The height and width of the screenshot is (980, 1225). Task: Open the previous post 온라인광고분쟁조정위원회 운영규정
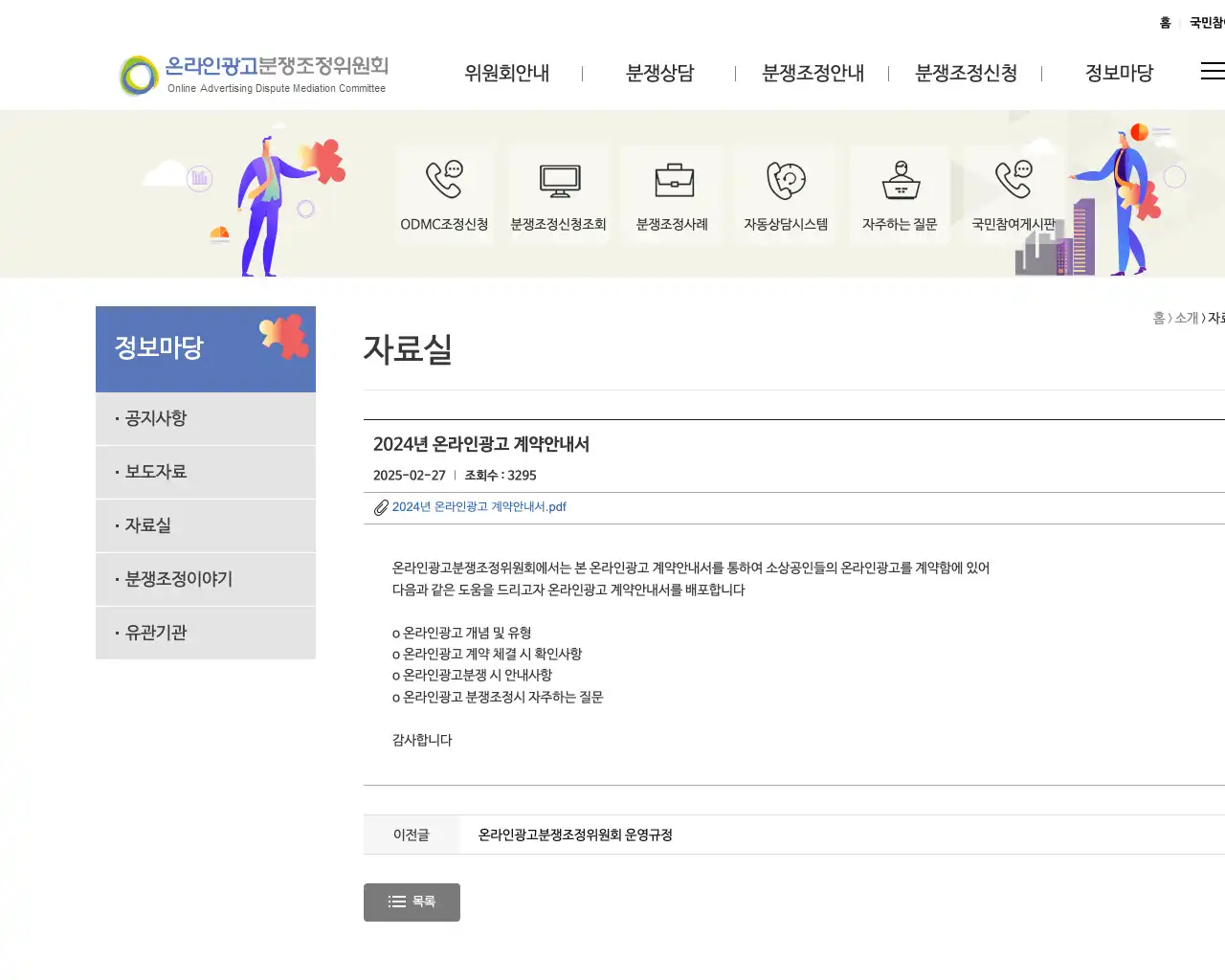click(574, 835)
